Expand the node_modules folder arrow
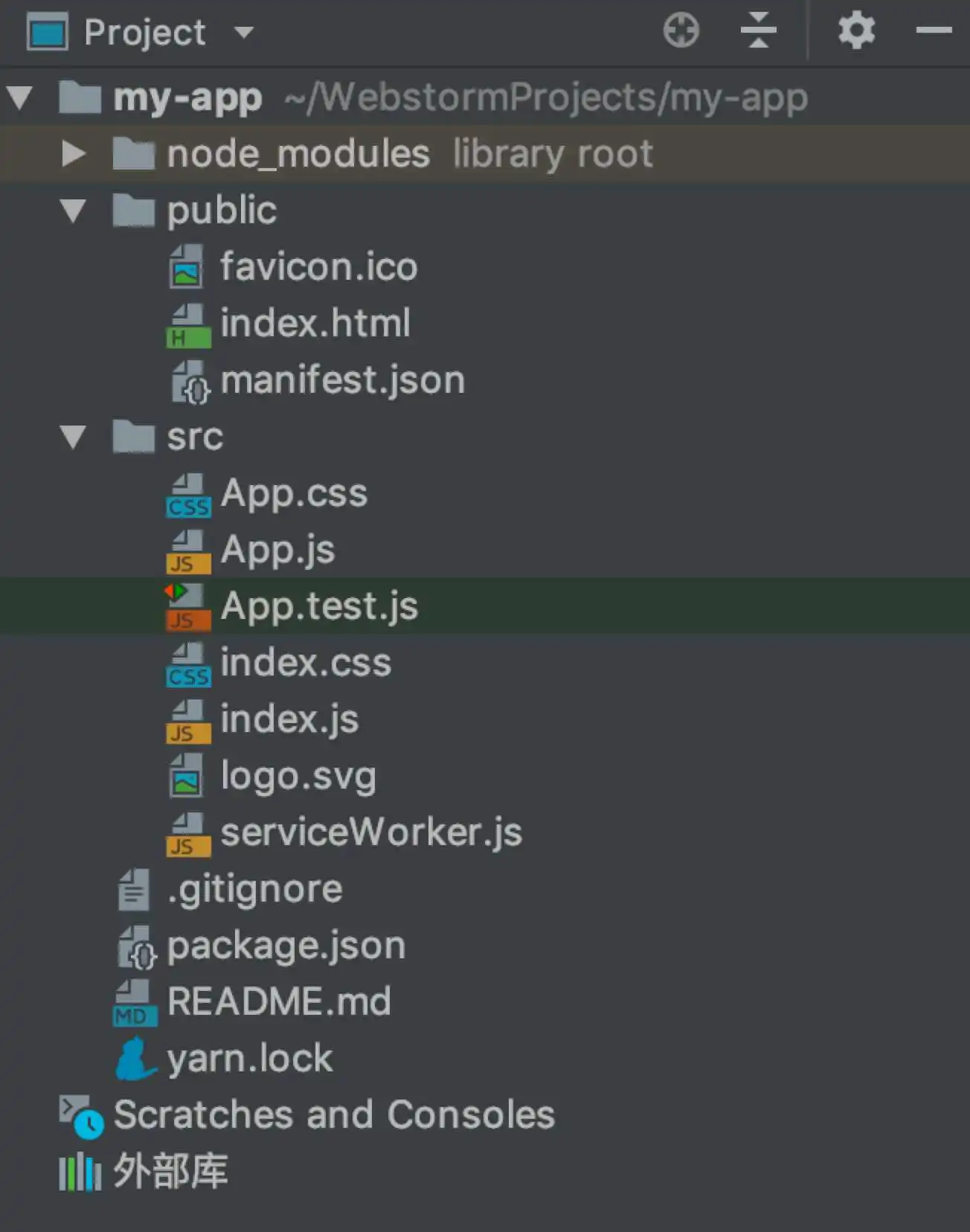The image size is (970, 1232). pos(73,154)
